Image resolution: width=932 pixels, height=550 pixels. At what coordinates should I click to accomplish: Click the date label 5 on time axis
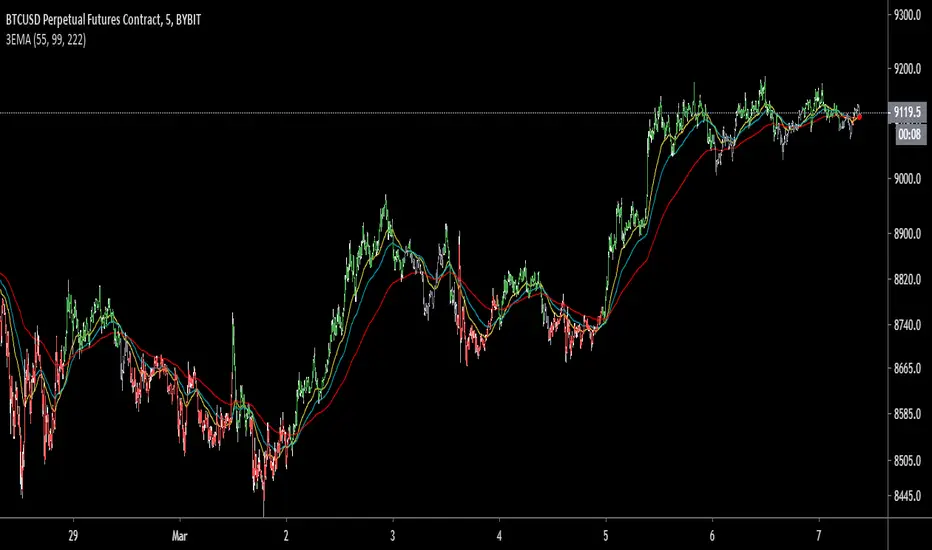pyautogui.click(x=606, y=536)
